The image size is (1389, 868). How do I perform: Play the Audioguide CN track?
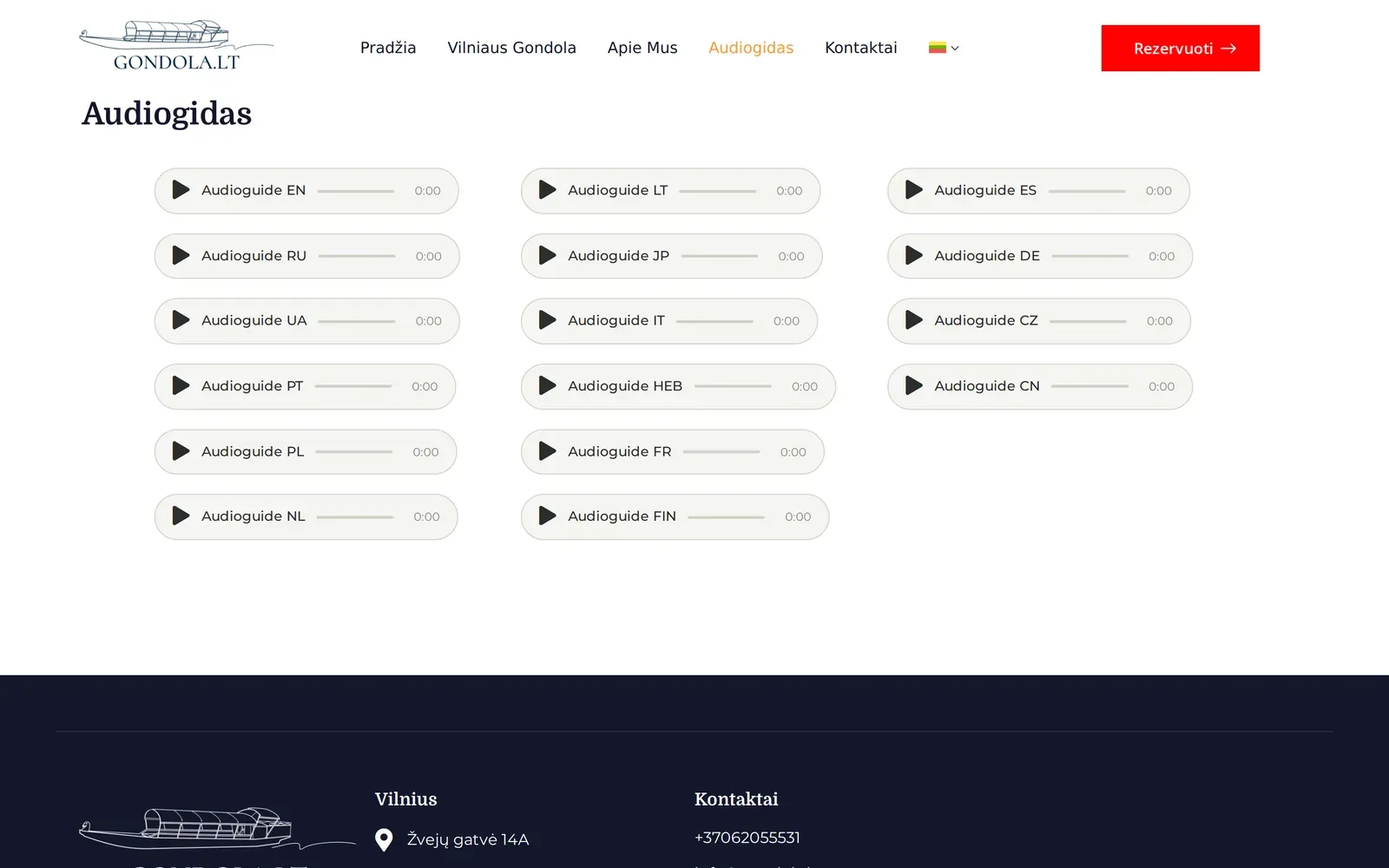[x=913, y=385]
